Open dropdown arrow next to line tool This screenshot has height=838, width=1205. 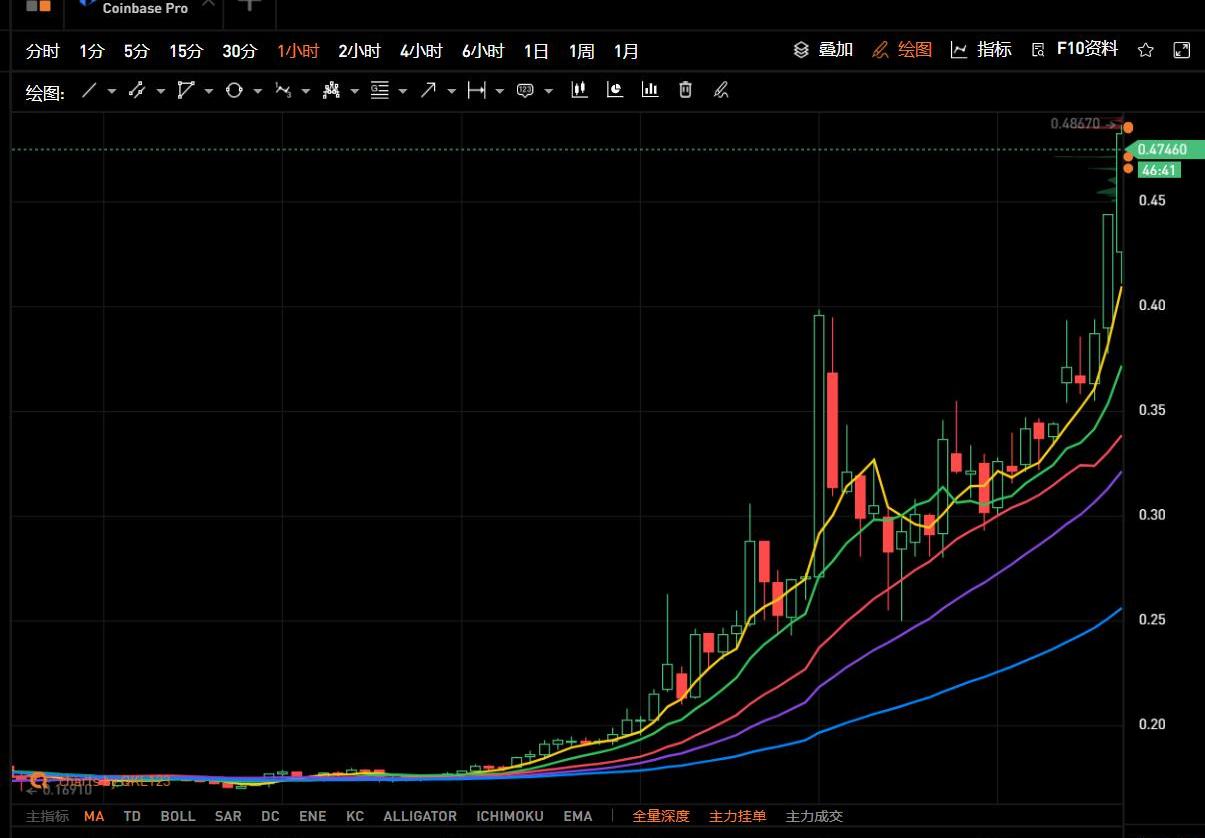[x=111, y=92]
